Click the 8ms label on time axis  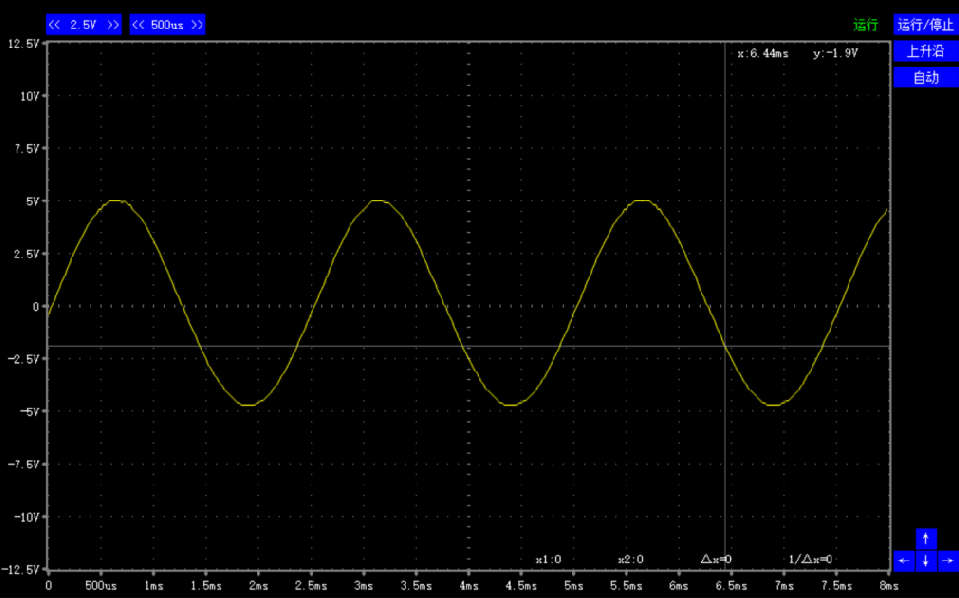pyautogui.click(x=889, y=586)
